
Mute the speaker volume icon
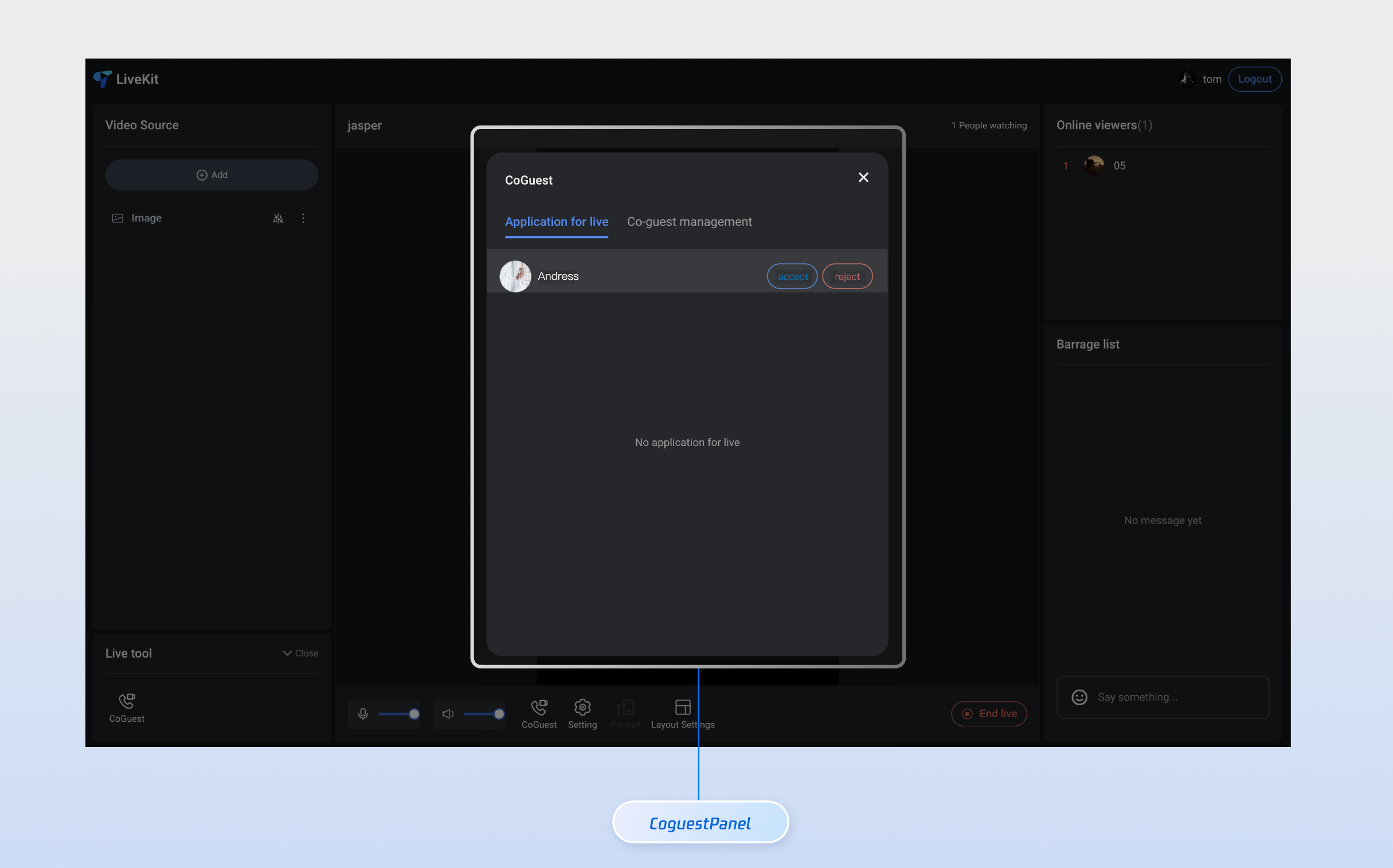448,714
